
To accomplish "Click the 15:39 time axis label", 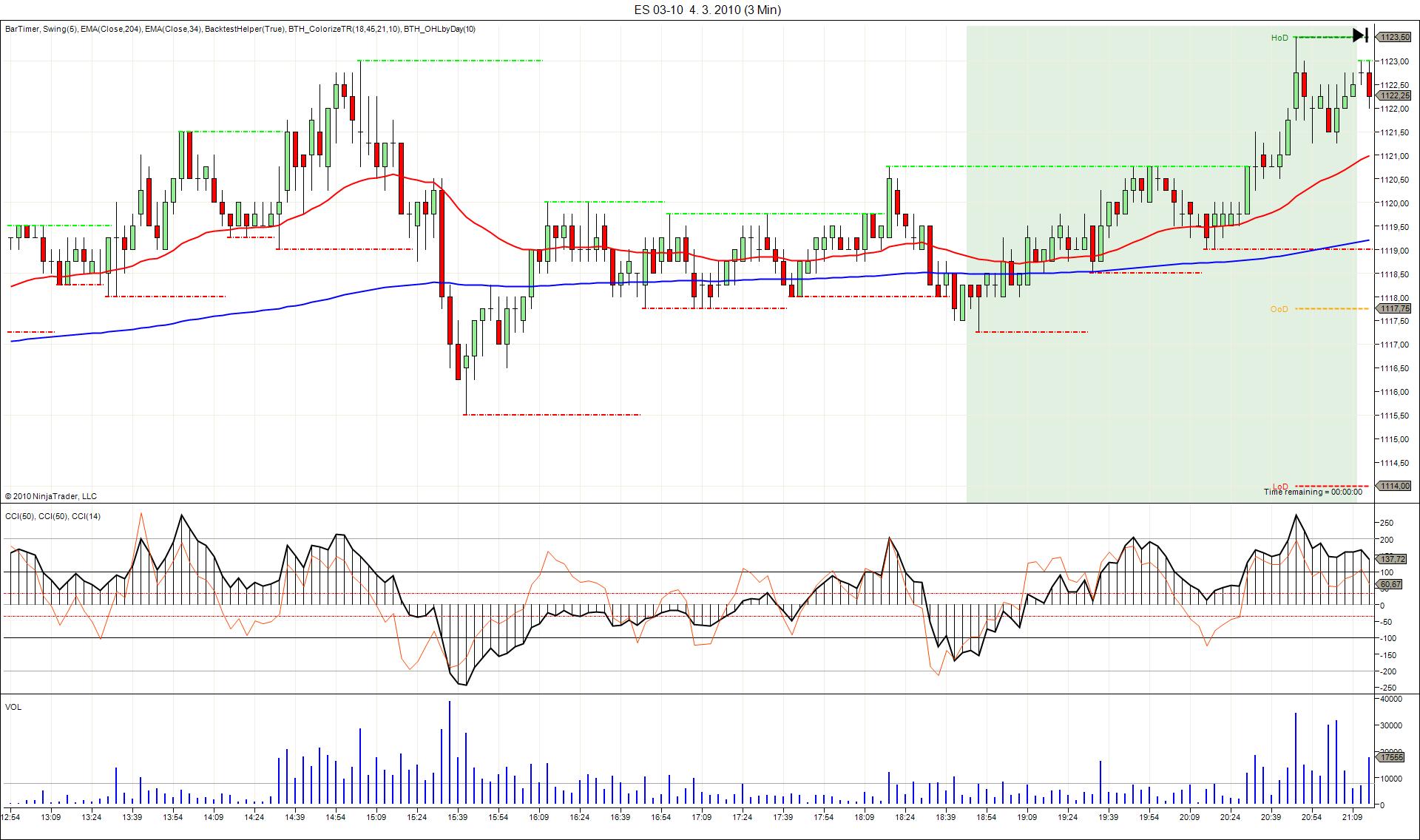I will coord(457,817).
